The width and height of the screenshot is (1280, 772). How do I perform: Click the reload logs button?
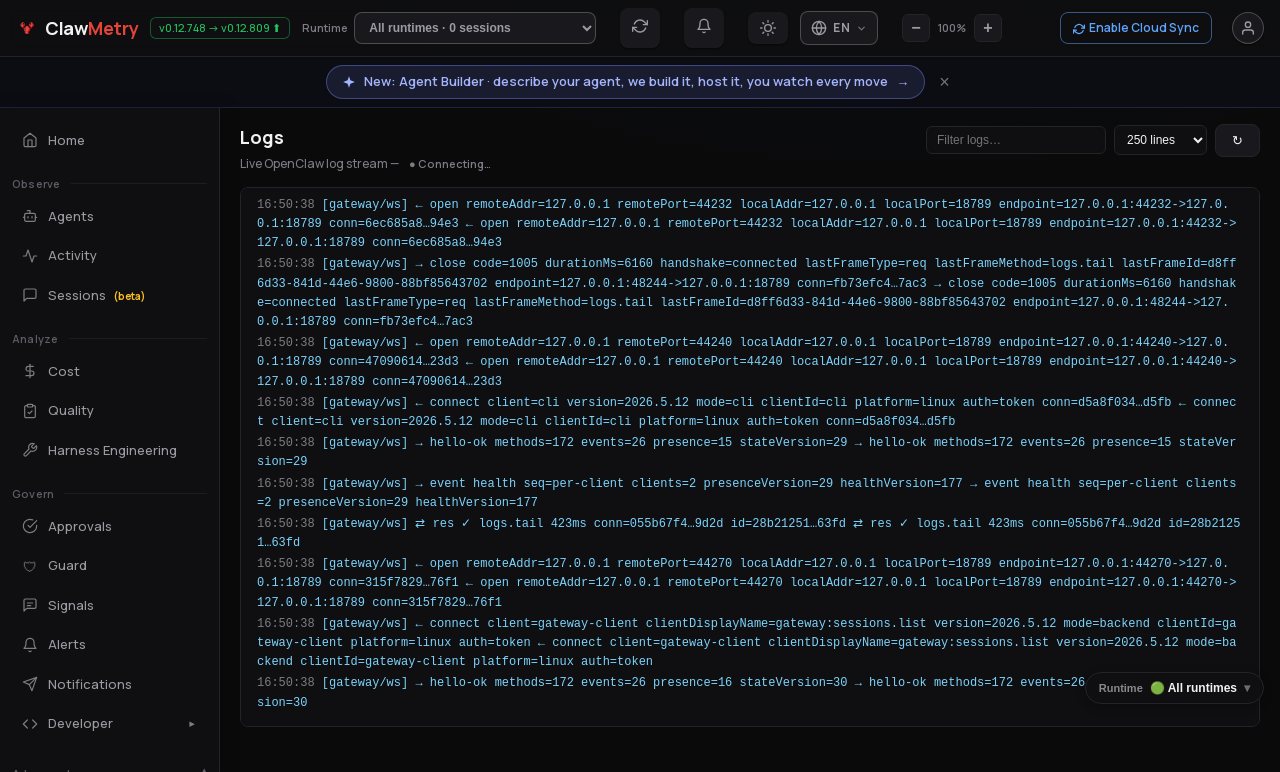click(x=1237, y=140)
